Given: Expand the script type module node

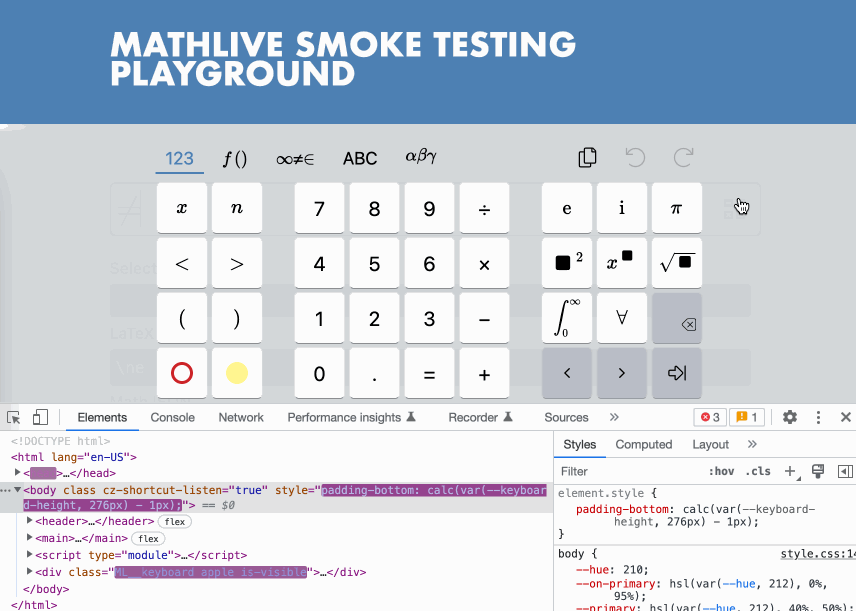Looking at the screenshot, I should [x=29, y=555].
